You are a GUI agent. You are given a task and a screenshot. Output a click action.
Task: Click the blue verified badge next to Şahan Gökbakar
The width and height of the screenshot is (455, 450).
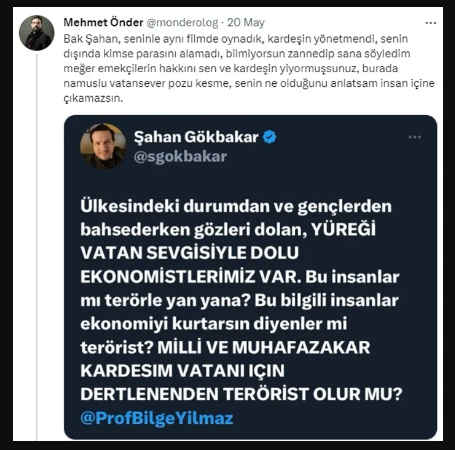point(269,137)
